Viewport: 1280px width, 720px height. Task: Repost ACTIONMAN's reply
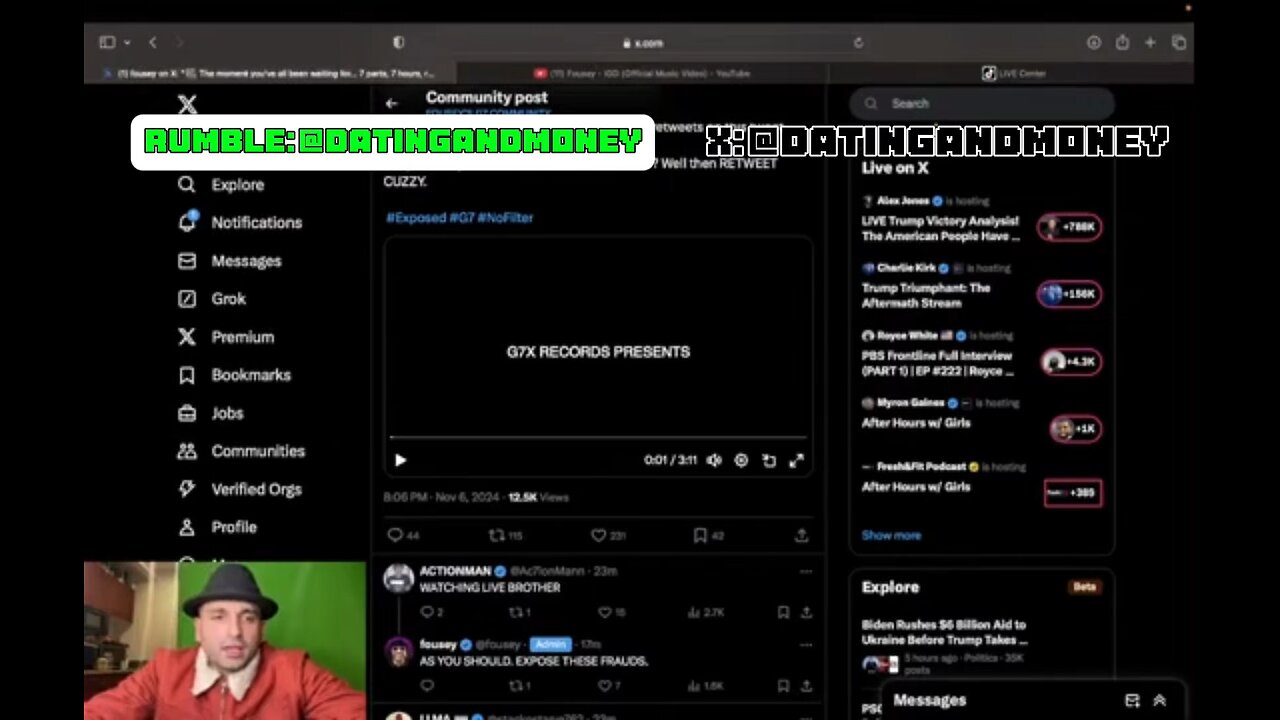[521, 612]
